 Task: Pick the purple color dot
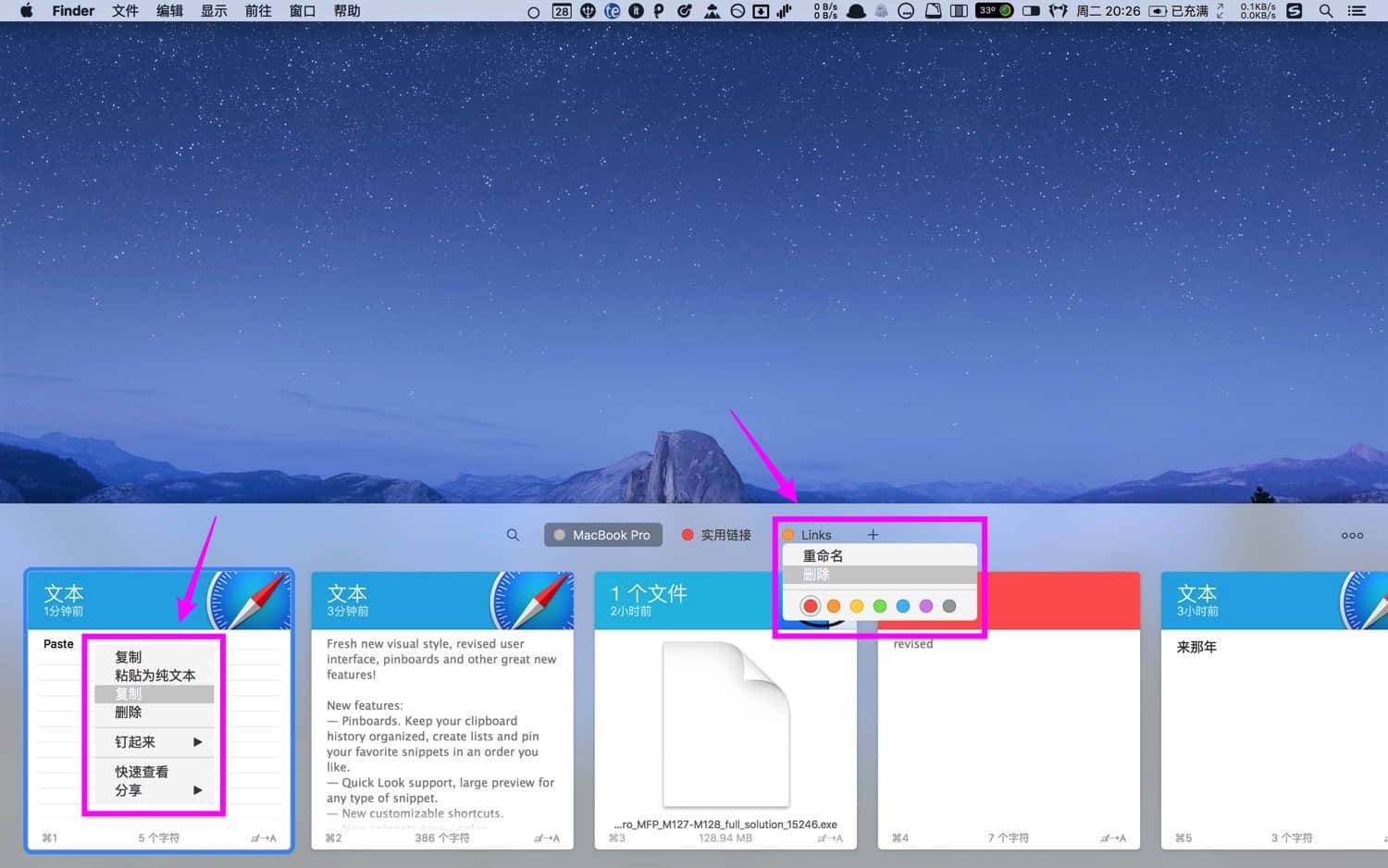(926, 606)
